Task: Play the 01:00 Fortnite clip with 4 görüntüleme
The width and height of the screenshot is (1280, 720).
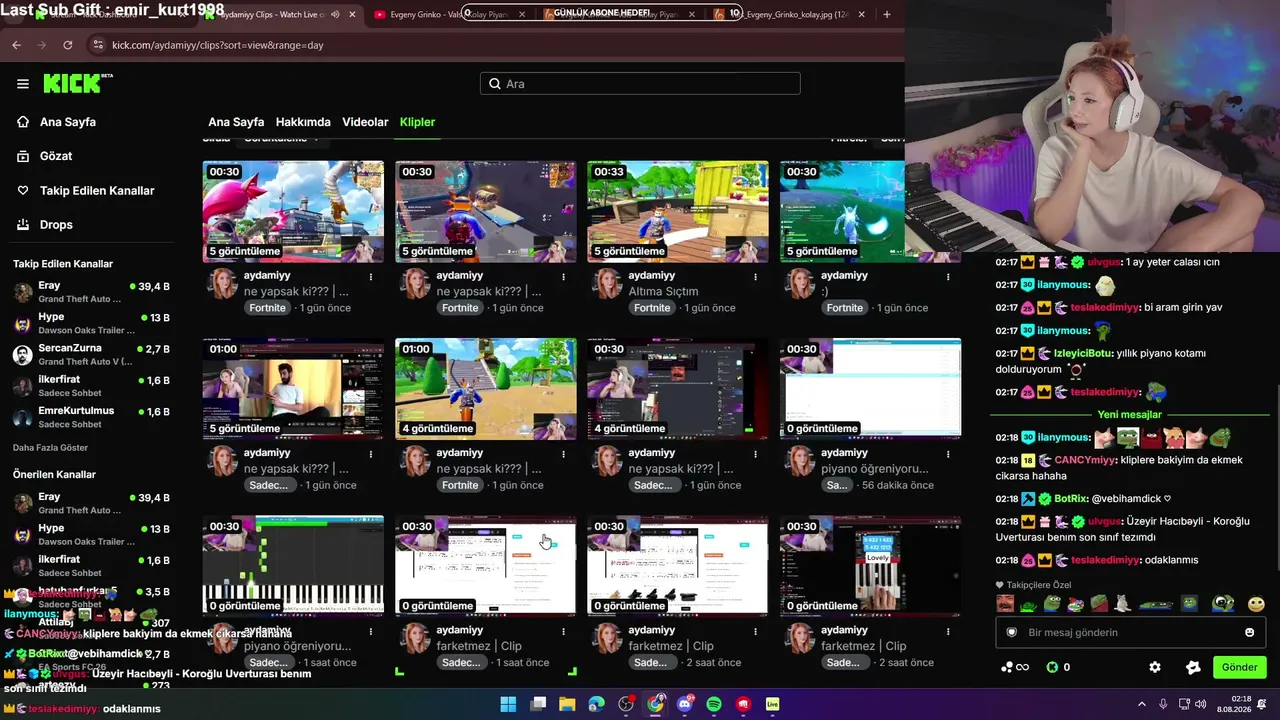Action: click(485, 389)
